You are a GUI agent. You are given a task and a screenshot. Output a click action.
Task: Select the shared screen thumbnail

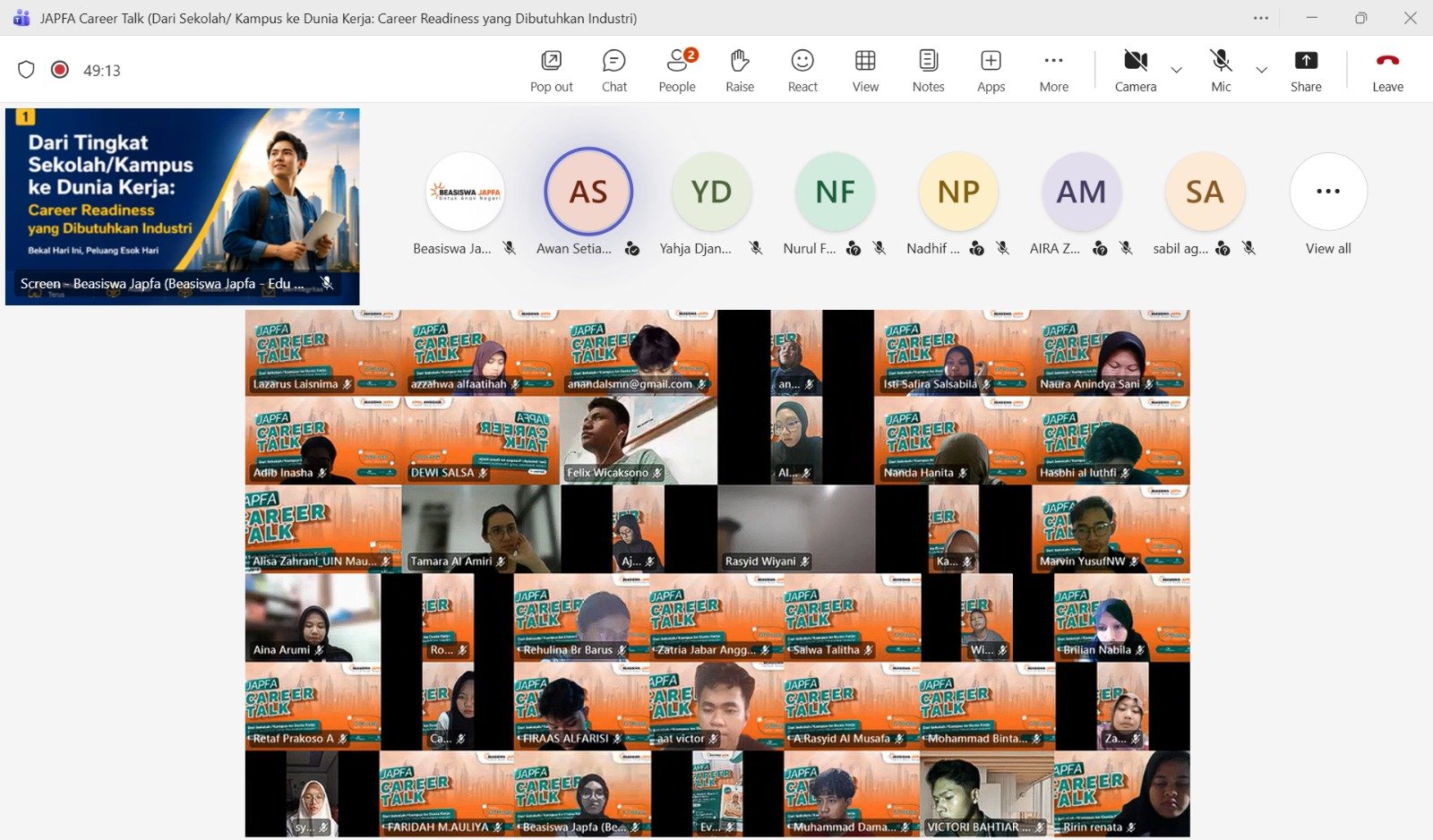[x=183, y=207]
